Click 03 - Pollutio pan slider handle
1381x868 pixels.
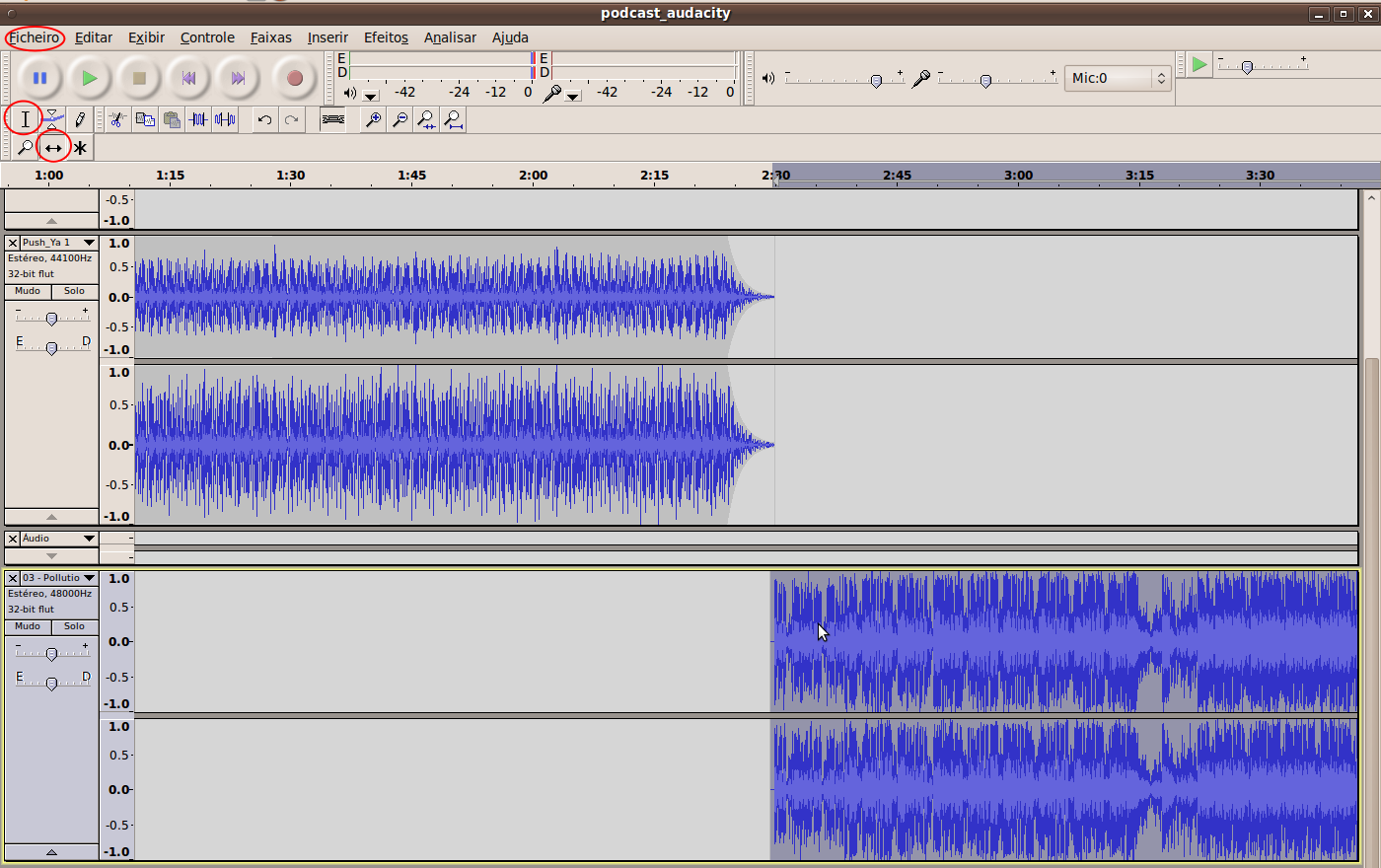click(51, 684)
